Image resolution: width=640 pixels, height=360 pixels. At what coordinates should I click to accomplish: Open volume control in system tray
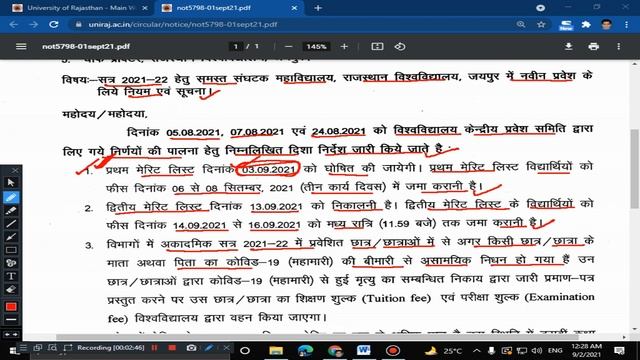coord(537,351)
